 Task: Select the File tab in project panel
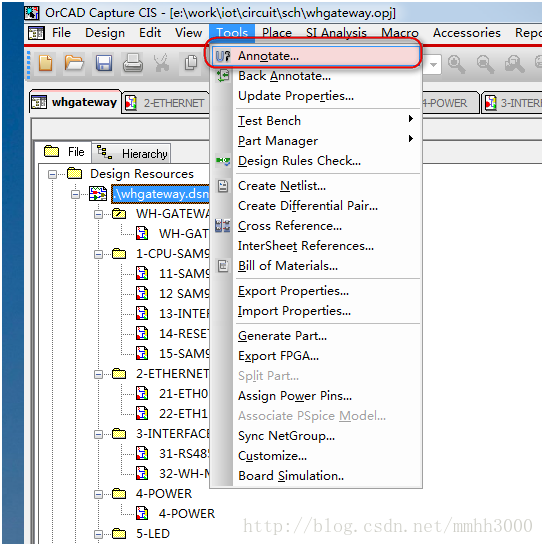(64, 152)
